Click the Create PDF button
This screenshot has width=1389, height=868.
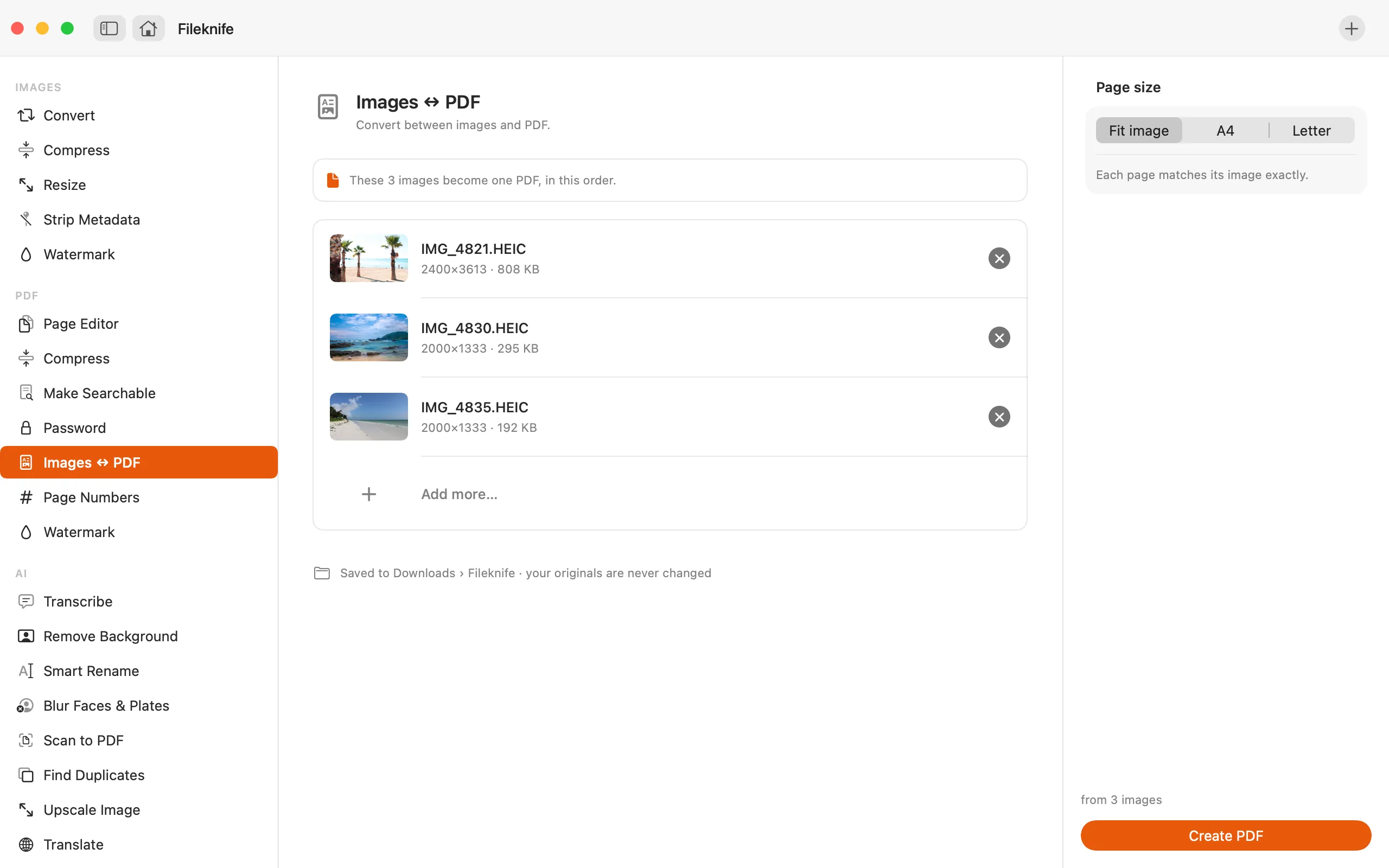coord(1226,835)
